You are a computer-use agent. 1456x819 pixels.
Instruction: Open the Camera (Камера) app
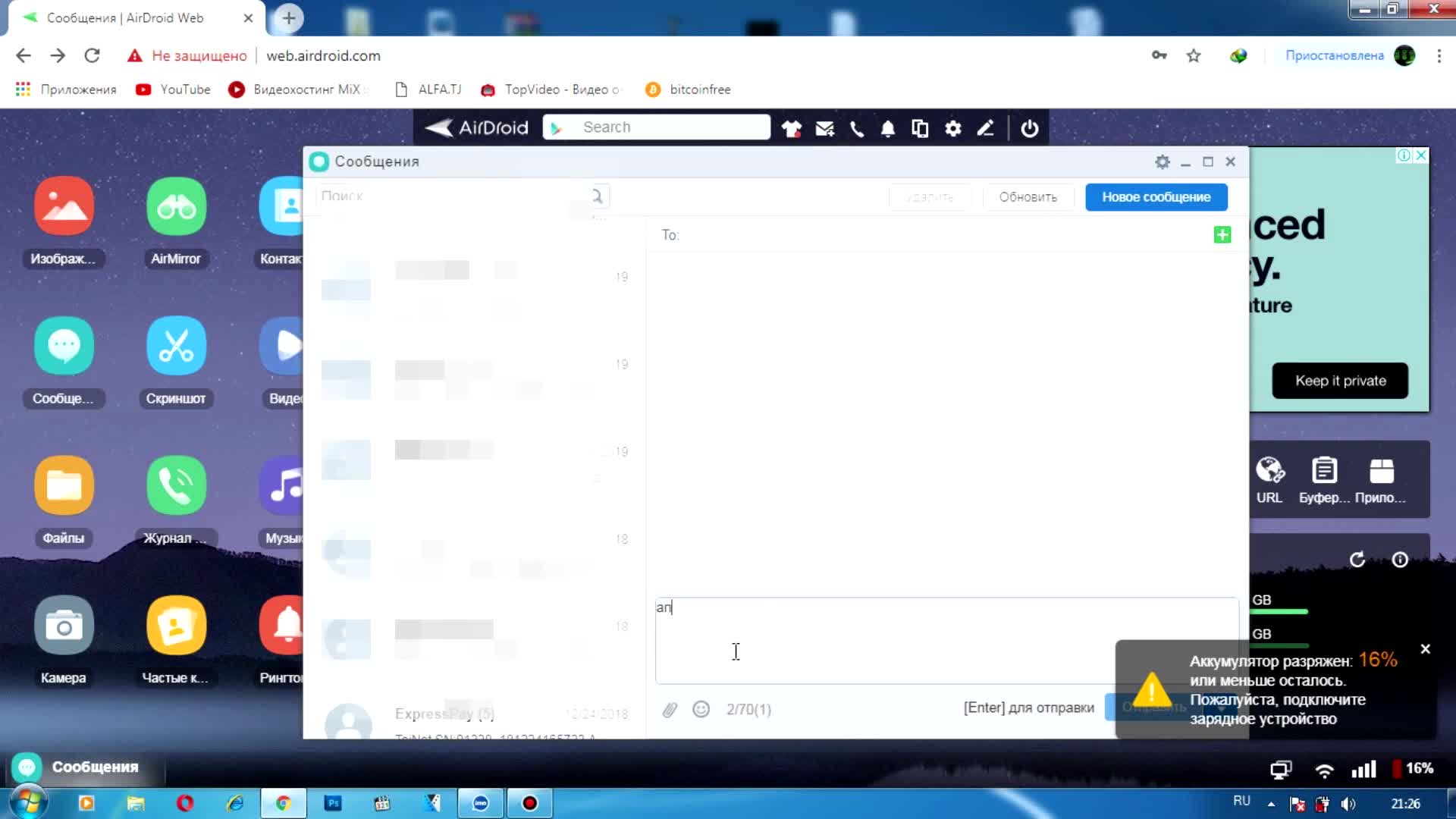(64, 625)
